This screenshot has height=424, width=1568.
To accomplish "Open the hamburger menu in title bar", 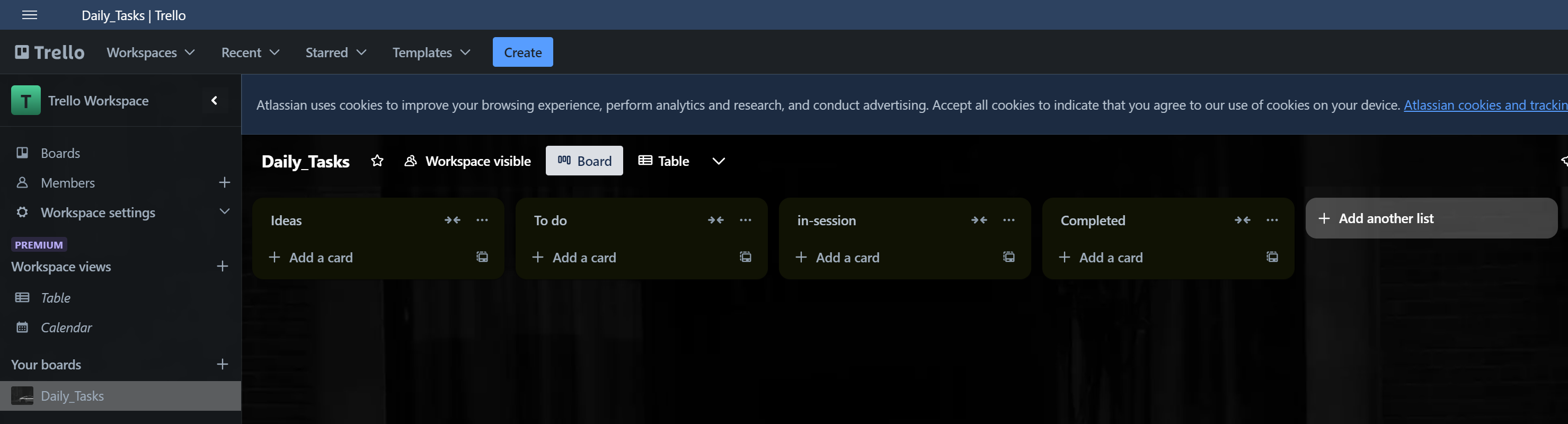I will coord(29,15).
